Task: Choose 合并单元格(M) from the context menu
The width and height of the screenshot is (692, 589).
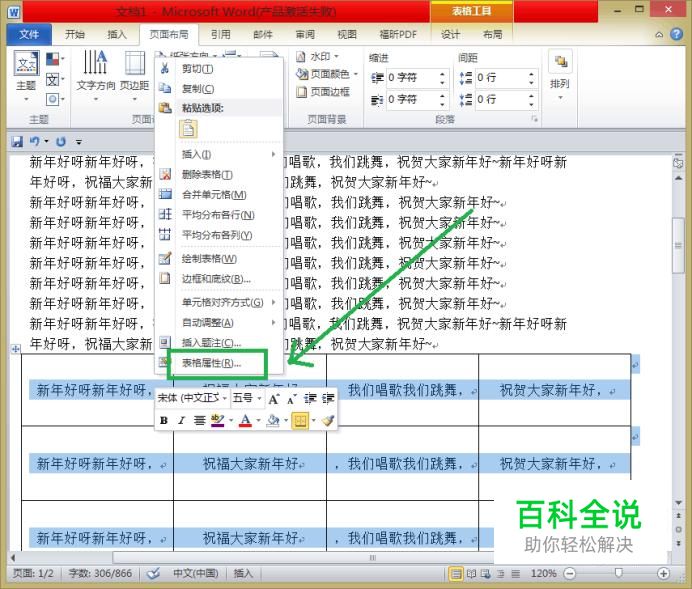Action: point(214,195)
